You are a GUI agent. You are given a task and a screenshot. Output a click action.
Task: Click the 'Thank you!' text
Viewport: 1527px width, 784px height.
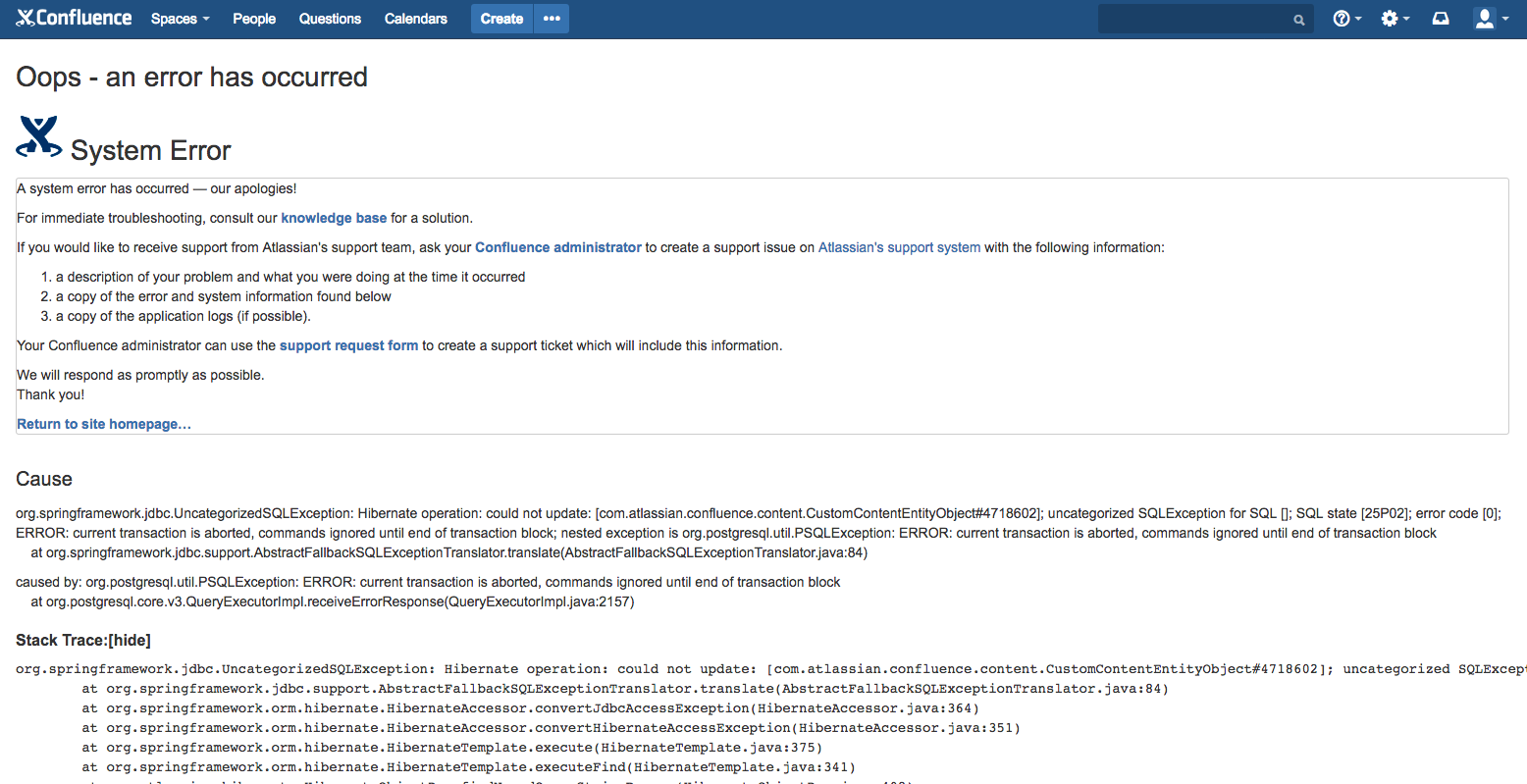(51, 394)
